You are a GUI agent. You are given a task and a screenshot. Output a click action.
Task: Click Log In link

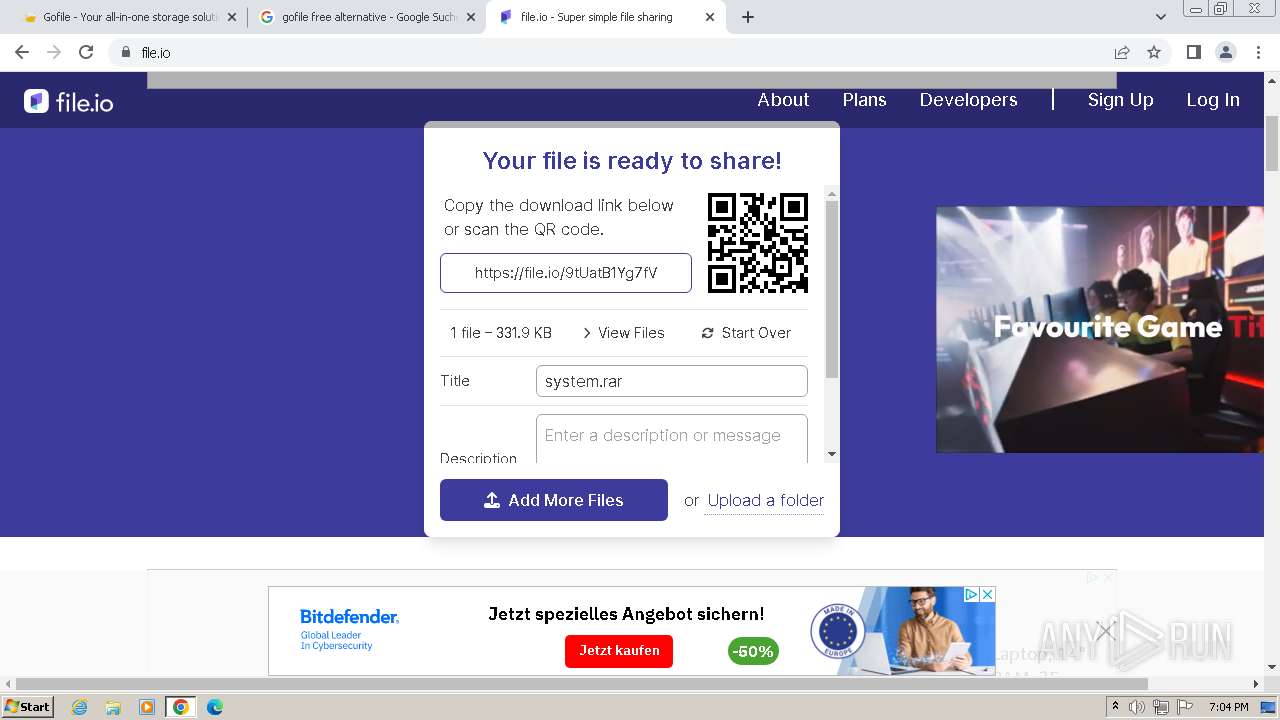[x=1213, y=100]
